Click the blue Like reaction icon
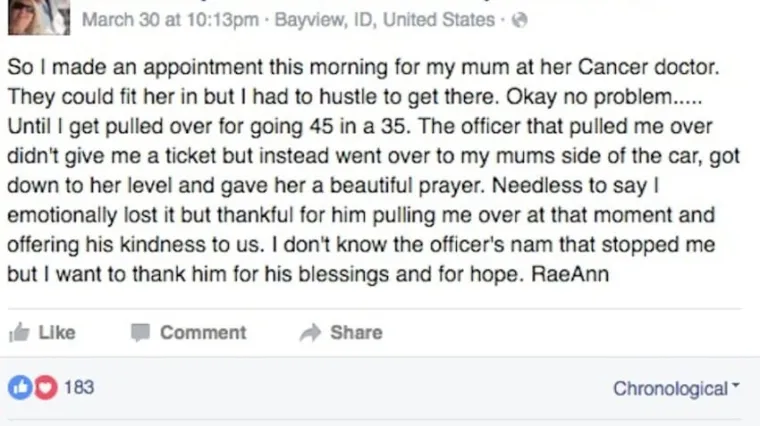760x426 pixels. pyautogui.click(x=18, y=387)
